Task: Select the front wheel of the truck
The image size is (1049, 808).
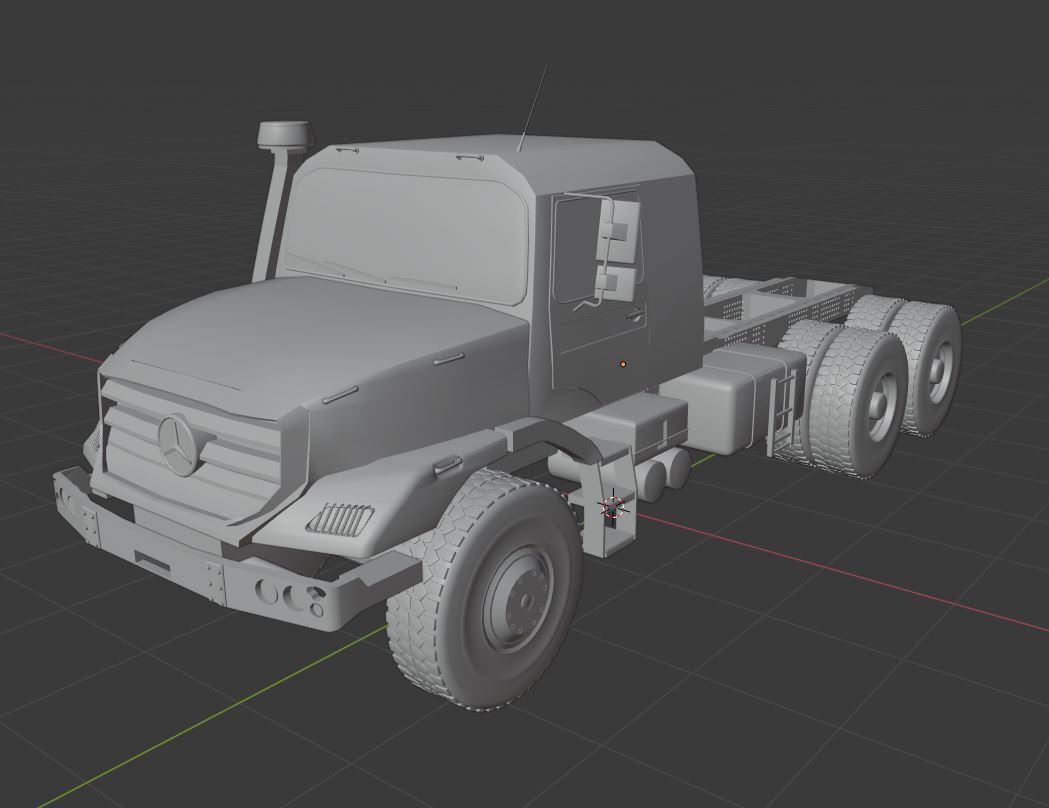Action: click(484, 589)
